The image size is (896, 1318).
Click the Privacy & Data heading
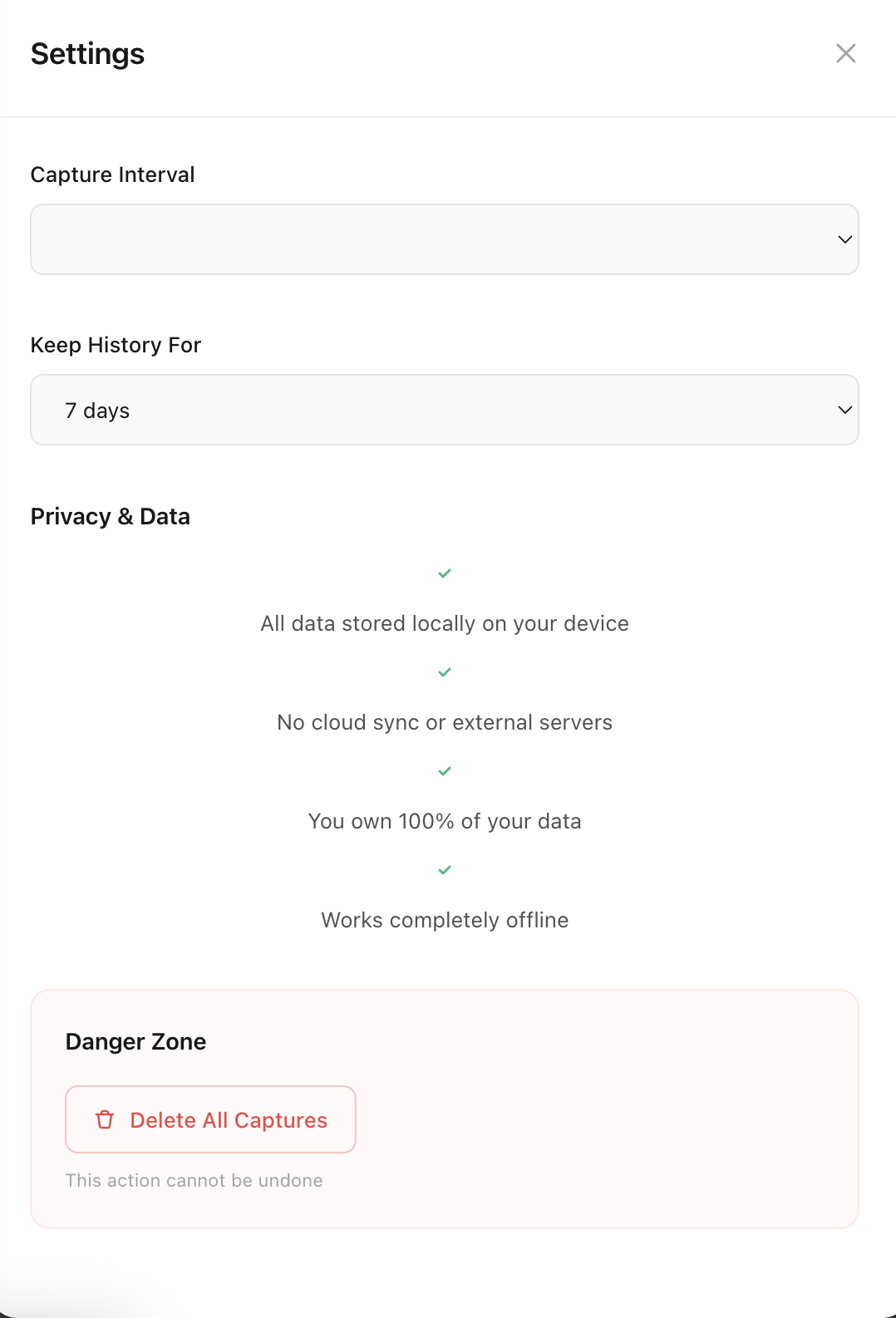point(111,516)
